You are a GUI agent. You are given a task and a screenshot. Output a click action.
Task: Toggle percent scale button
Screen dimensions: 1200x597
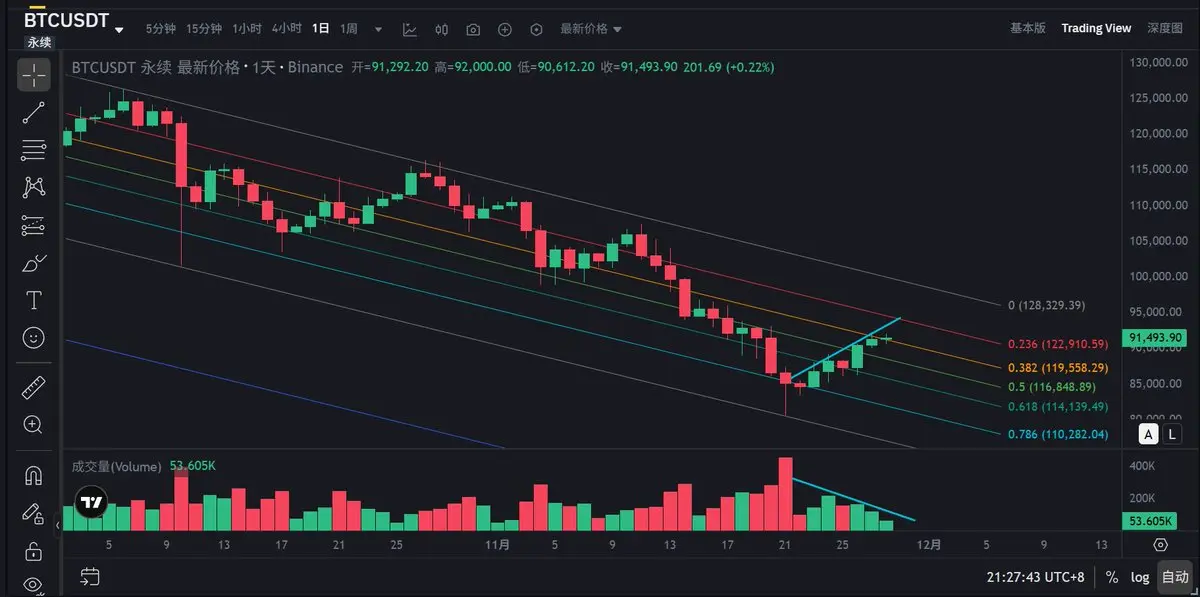(1112, 577)
